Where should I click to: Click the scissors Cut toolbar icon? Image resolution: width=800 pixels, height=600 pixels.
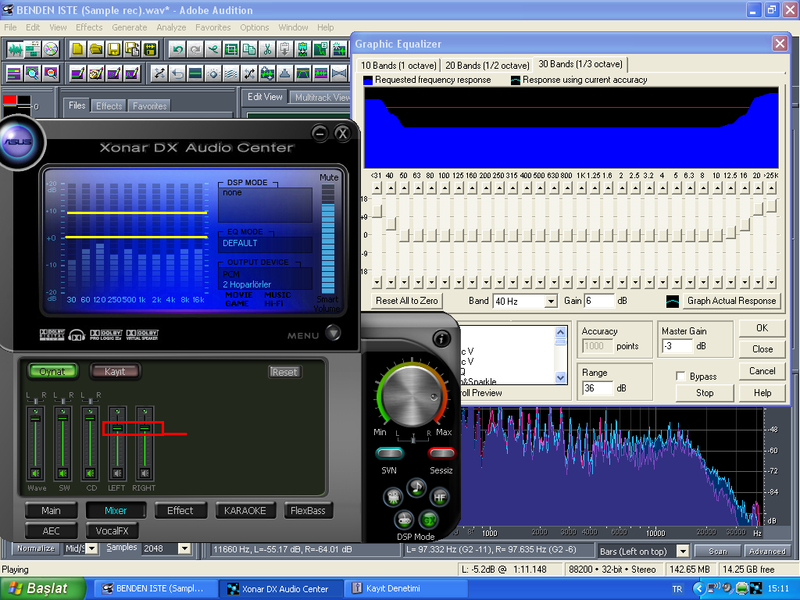267,48
